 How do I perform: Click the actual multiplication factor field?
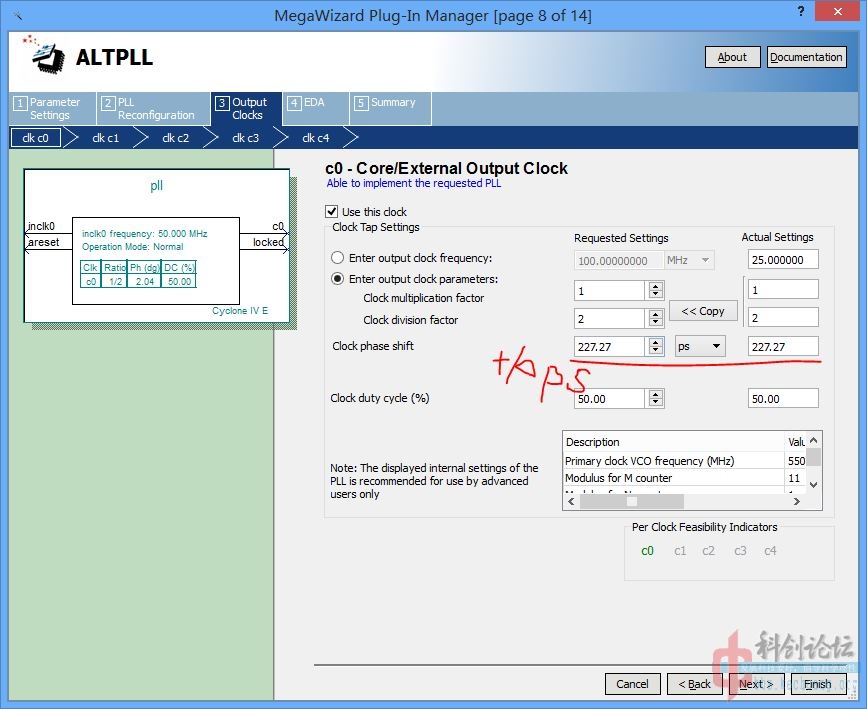click(783, 289)
